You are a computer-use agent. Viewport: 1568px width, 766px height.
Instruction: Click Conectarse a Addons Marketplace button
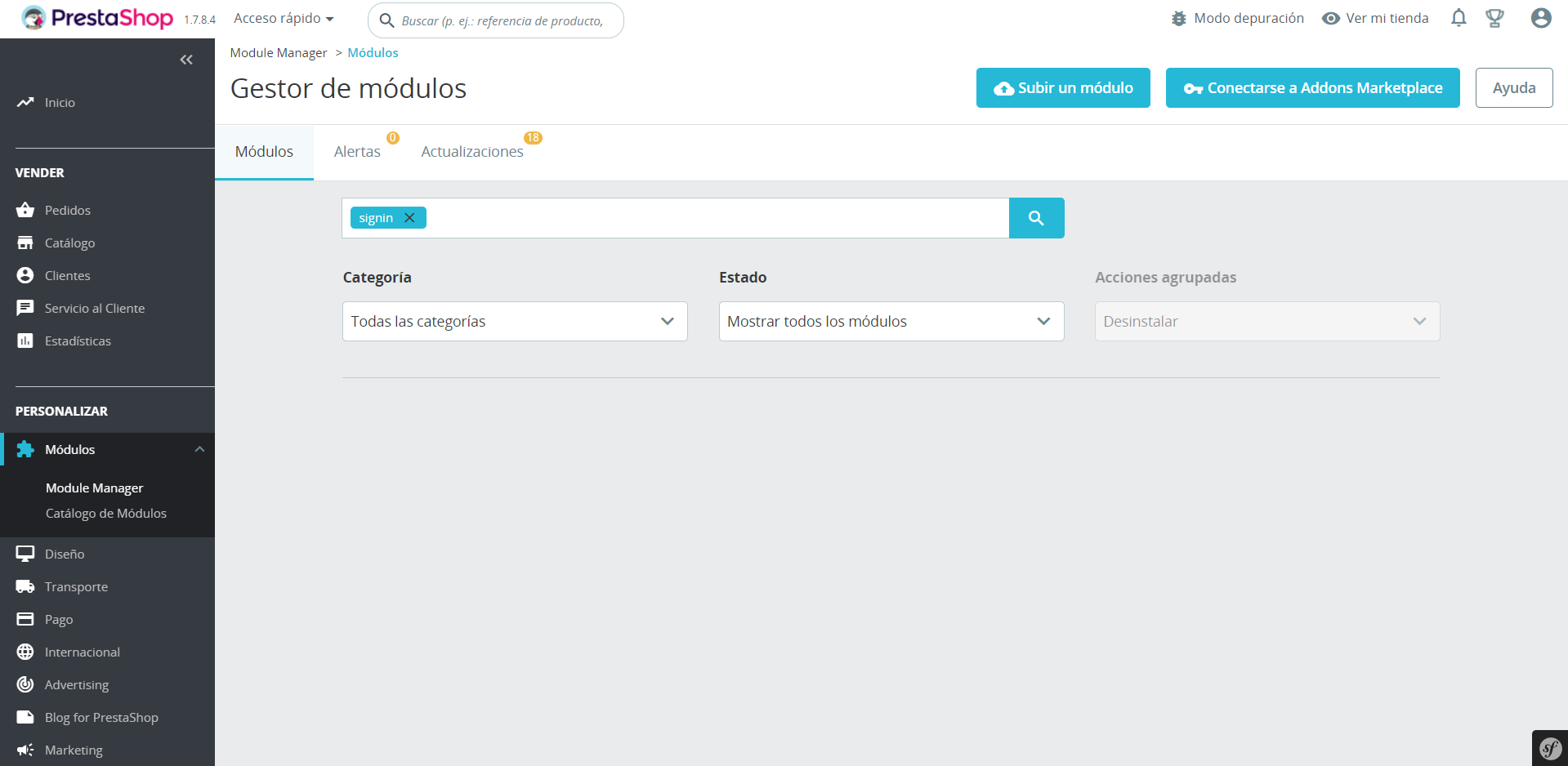click(1312, 88)
